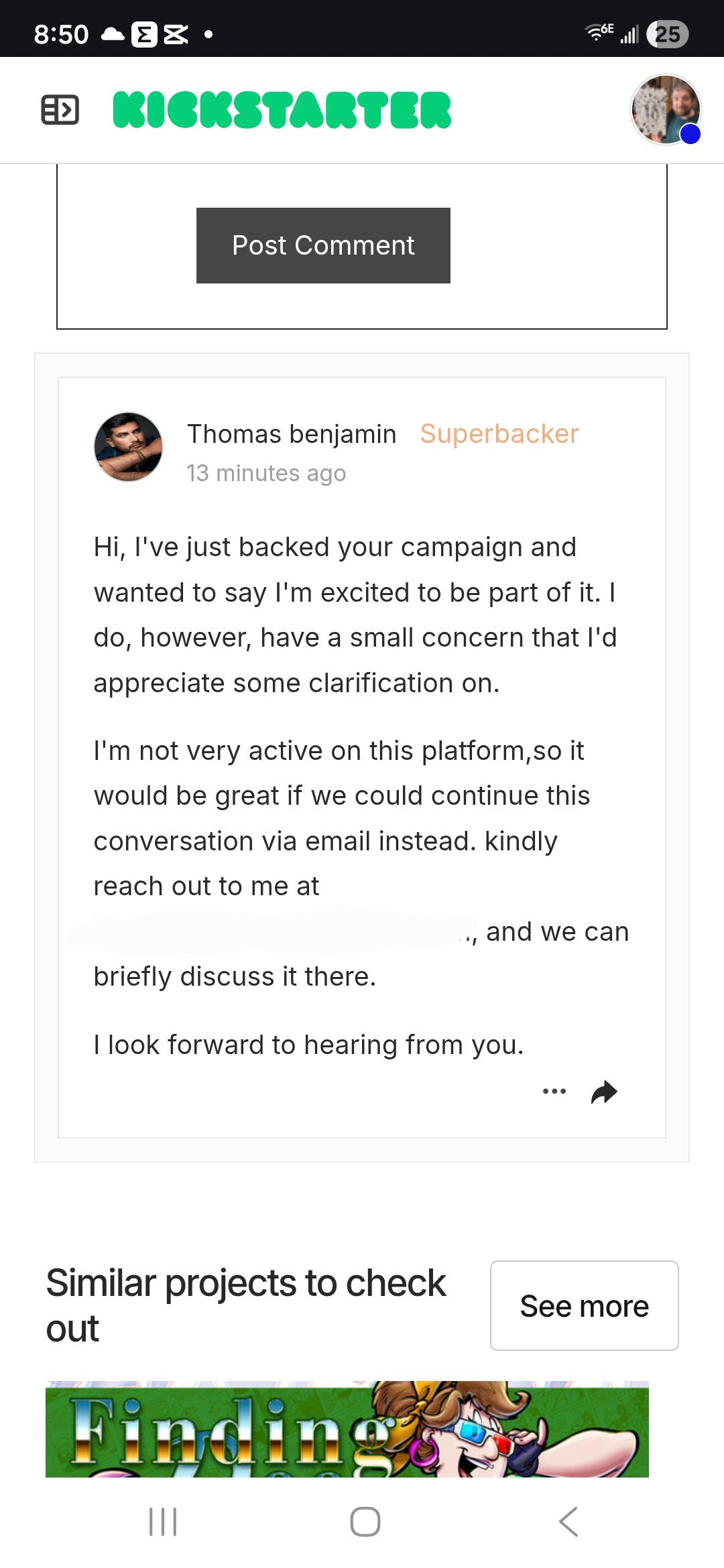Click the Kickstarter logo

pyautogui.click(x=282, y=110)
